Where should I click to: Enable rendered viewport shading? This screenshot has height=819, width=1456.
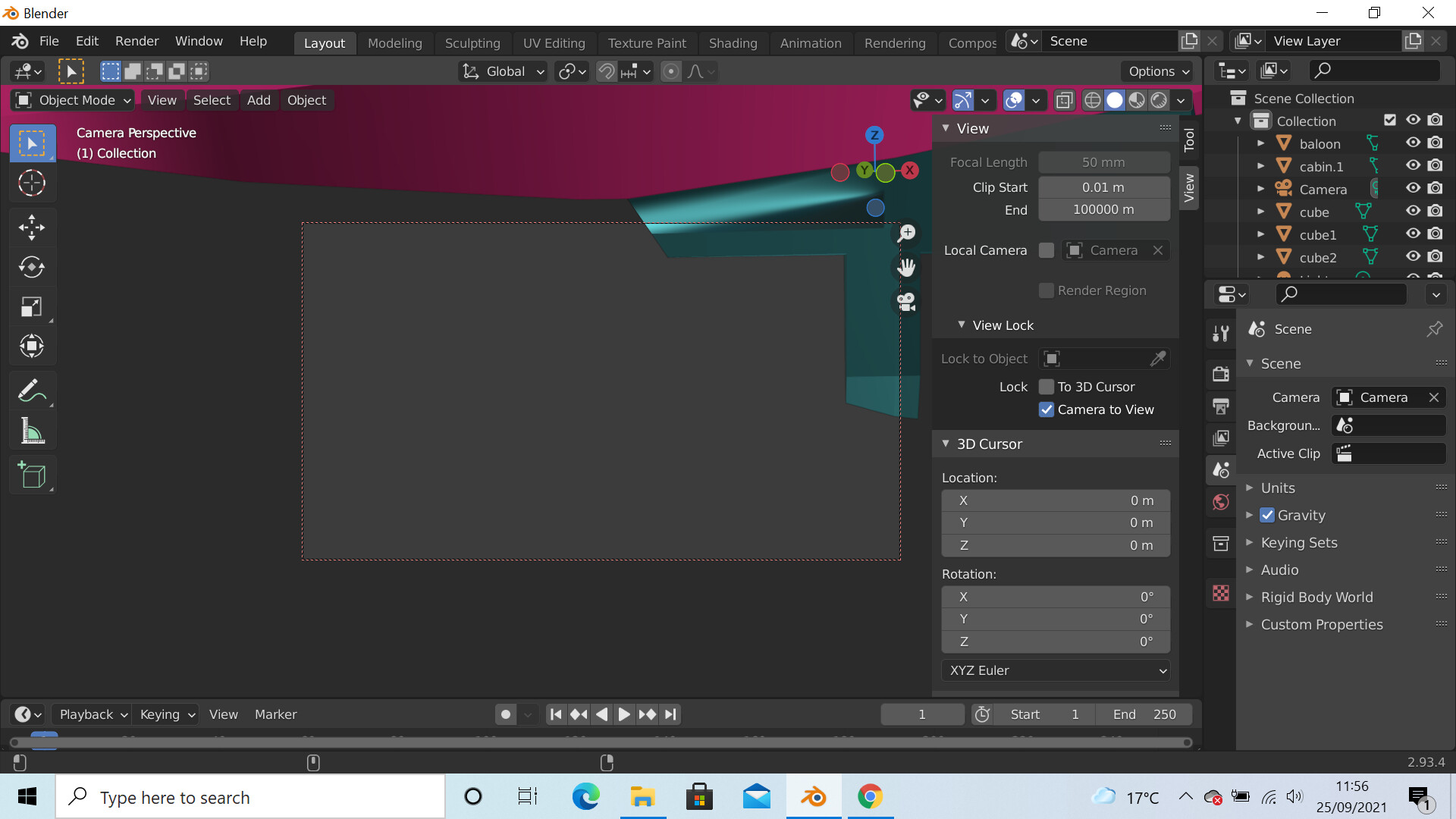click(x=1158, y=99)
